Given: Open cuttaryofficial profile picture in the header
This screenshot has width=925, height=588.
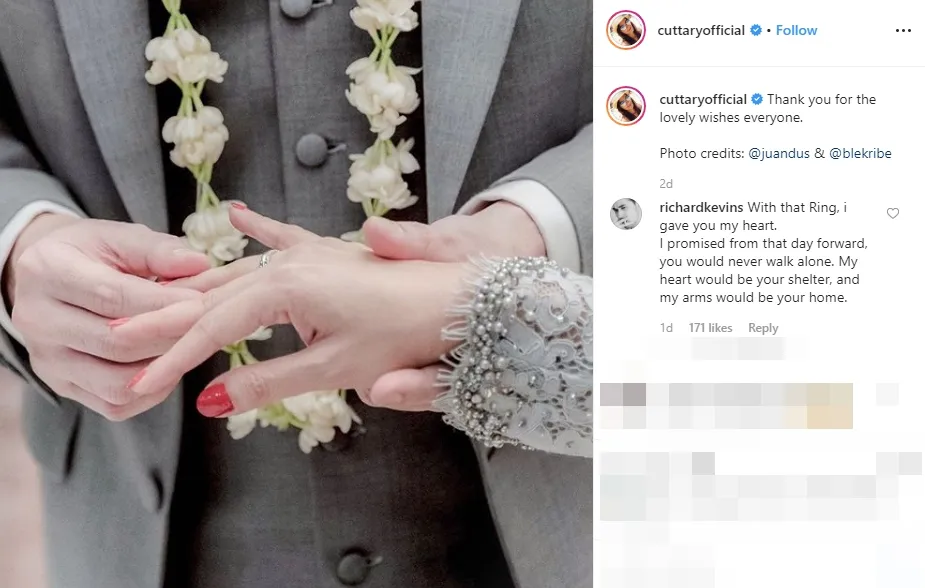Looking at the screenshot, I should (625, 30).
